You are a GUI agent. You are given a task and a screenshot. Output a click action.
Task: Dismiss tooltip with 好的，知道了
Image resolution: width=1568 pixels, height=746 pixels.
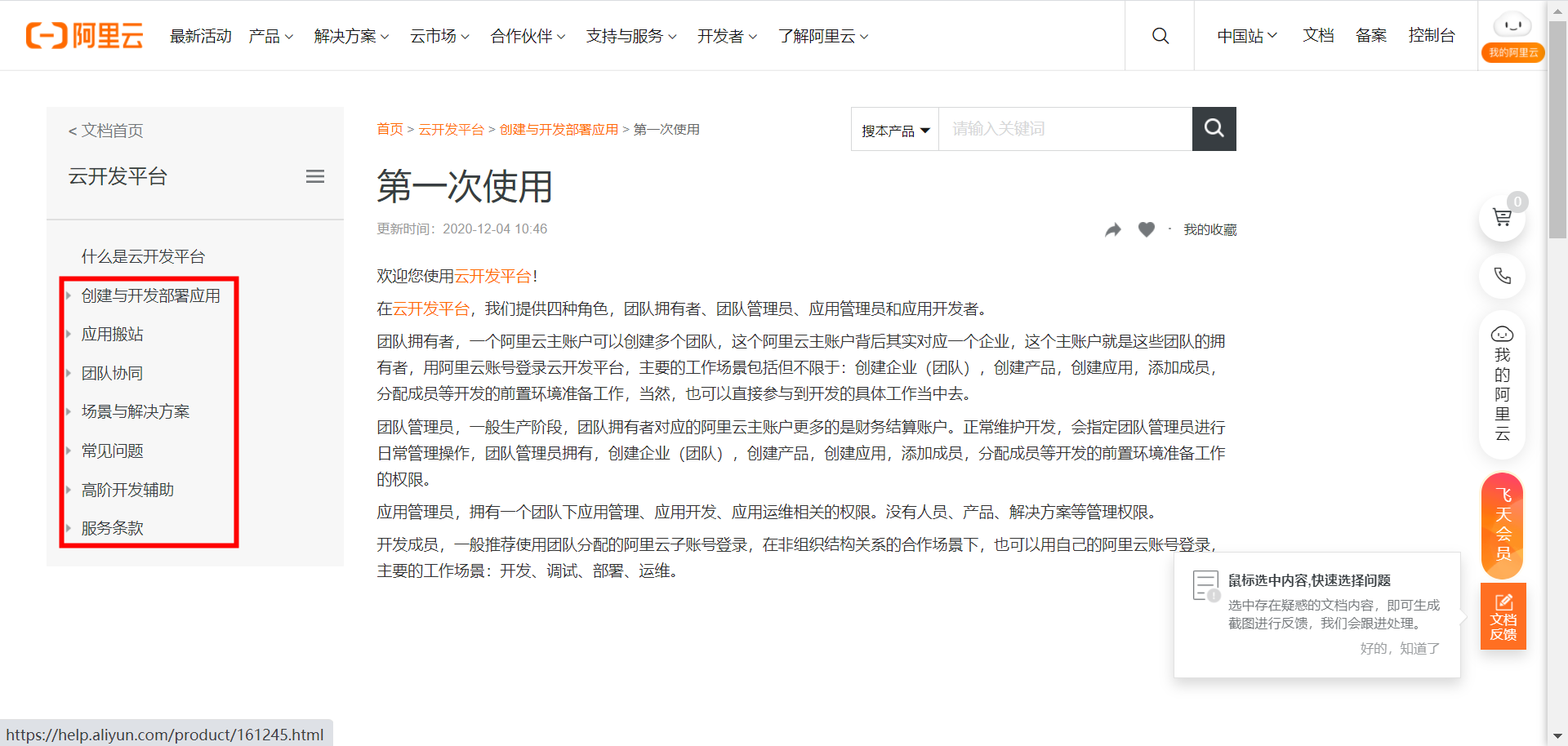tap(1400, 648)
